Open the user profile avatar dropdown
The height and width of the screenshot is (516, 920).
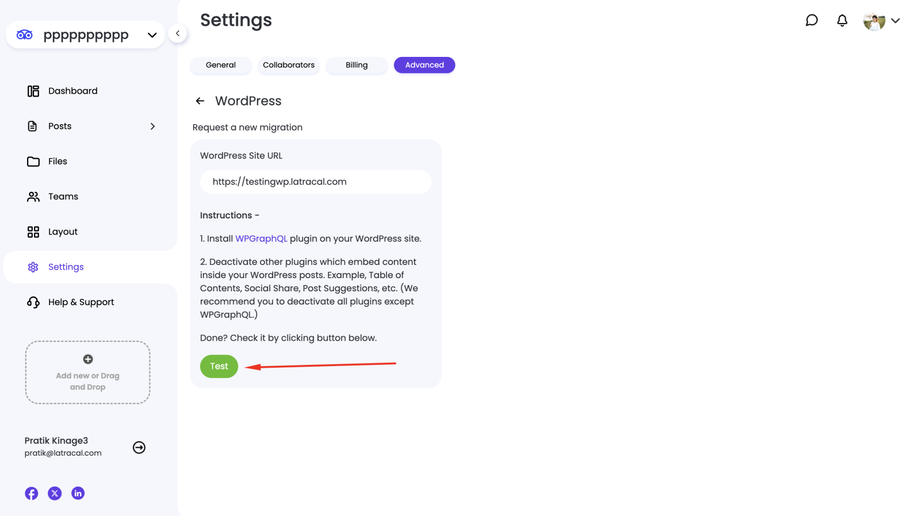[x=881, y=20]
